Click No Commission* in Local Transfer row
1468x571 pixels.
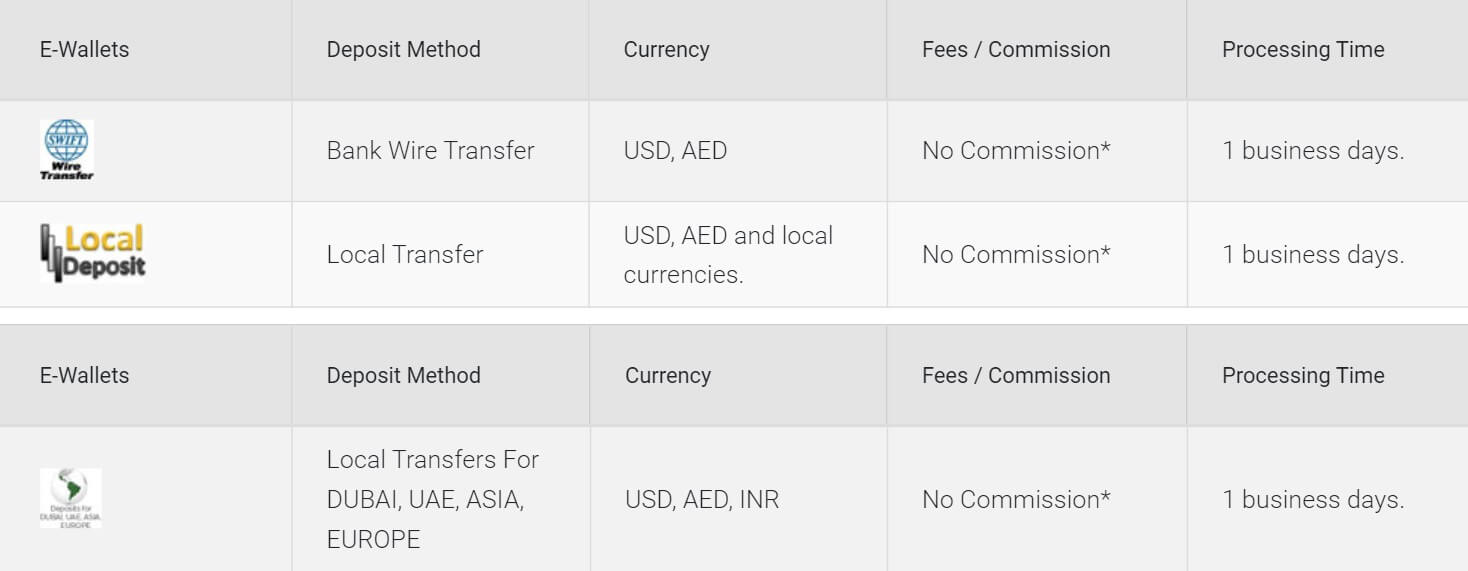(x=1016, y=254)
